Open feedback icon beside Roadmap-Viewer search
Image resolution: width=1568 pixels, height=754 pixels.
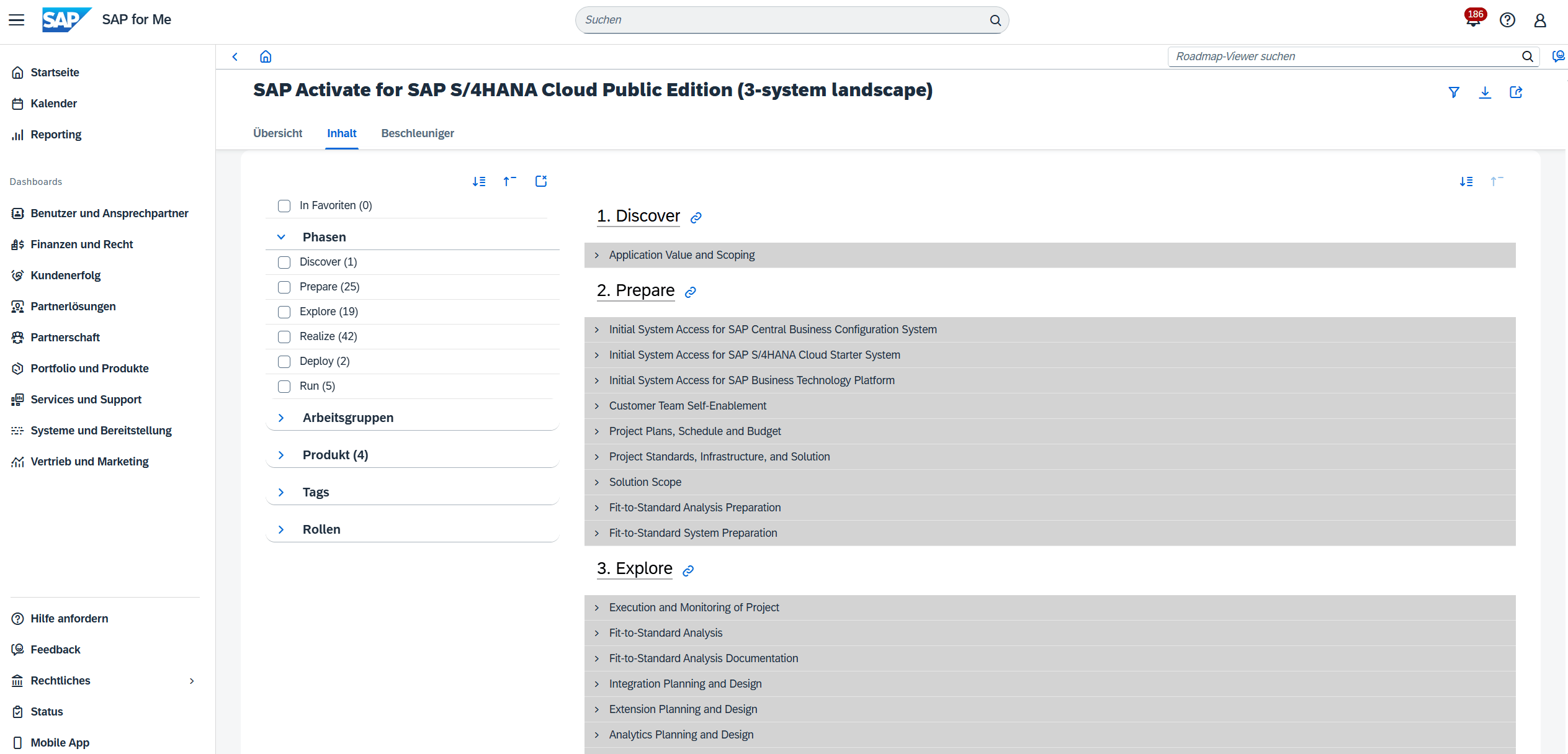(x=1558, y=56)
